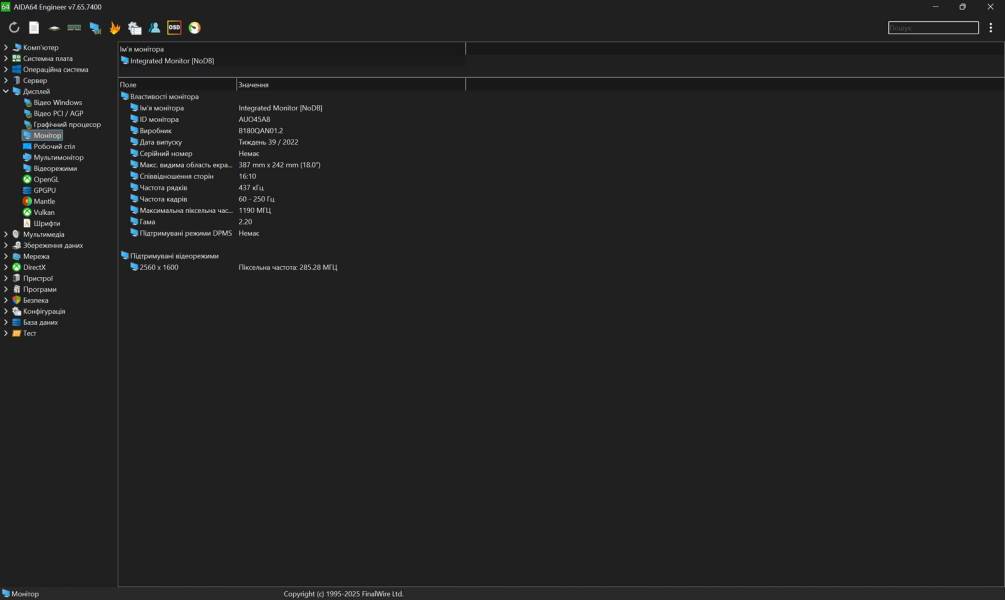Click the user contact icon in toolbar
The width and height of the screenshot is (1005, 600).
(154, 28)
